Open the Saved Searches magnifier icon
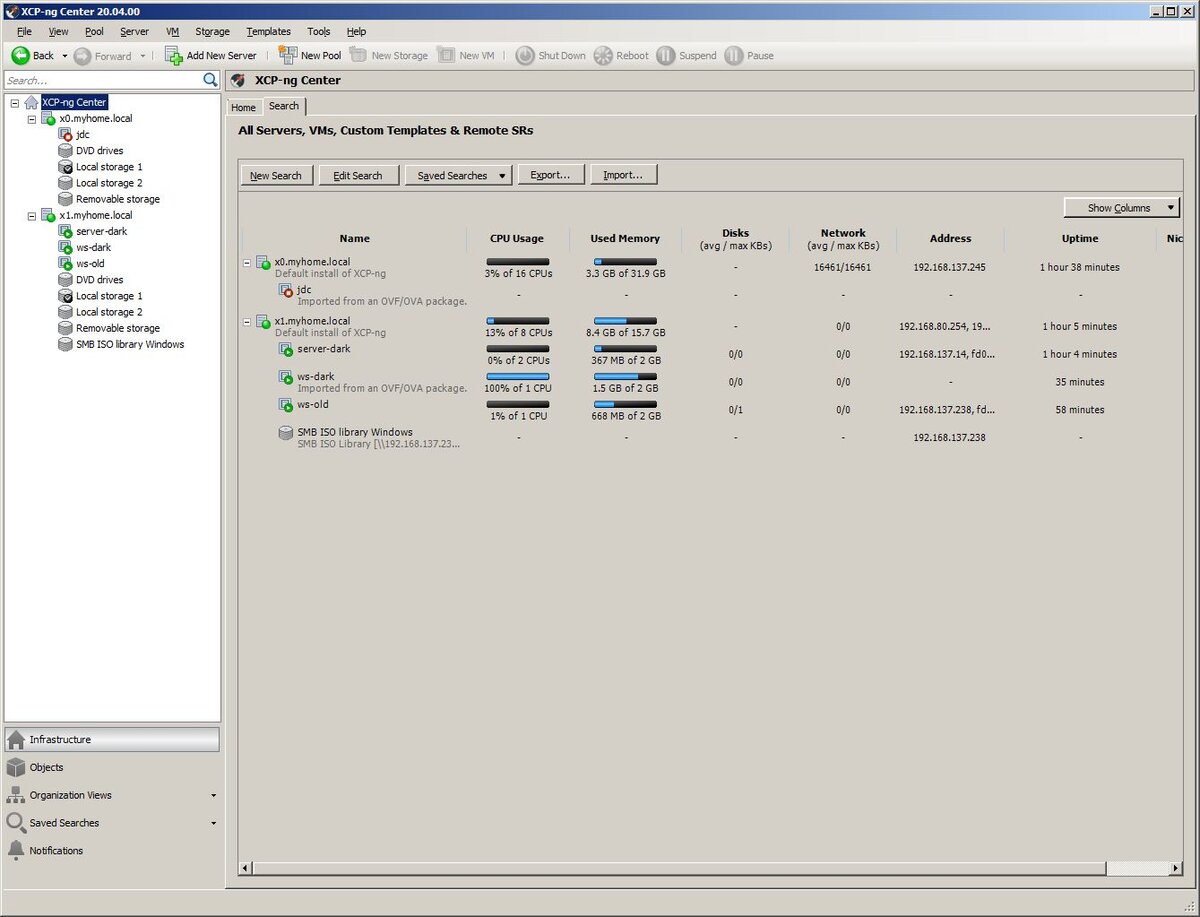1200x917 pixels. [16, 823]
